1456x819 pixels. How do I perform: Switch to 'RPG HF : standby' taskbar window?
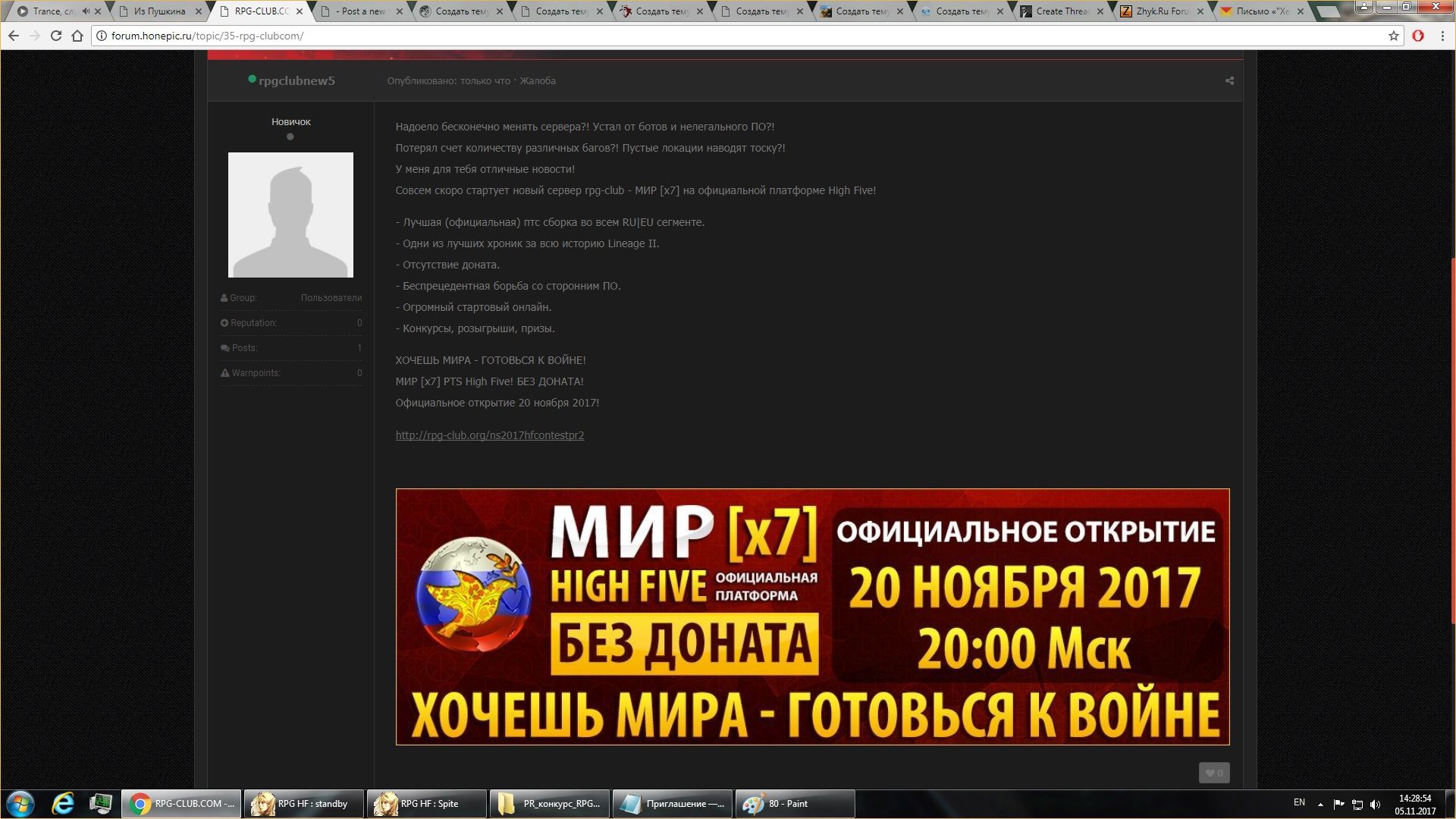coord(303,804)
